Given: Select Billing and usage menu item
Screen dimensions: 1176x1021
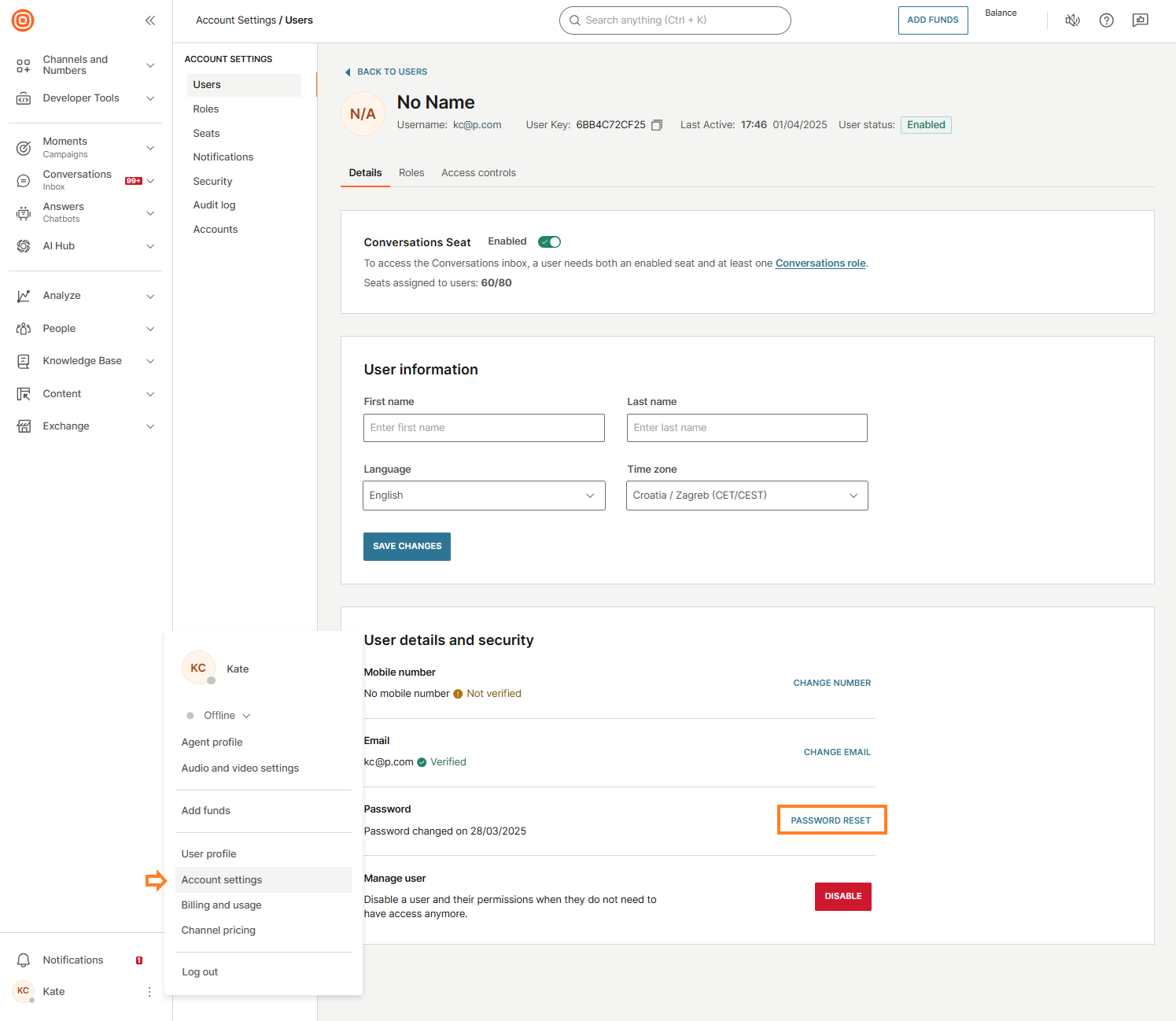Looking at the screenshot, I should pyautogui.click(x=221, y=905).
